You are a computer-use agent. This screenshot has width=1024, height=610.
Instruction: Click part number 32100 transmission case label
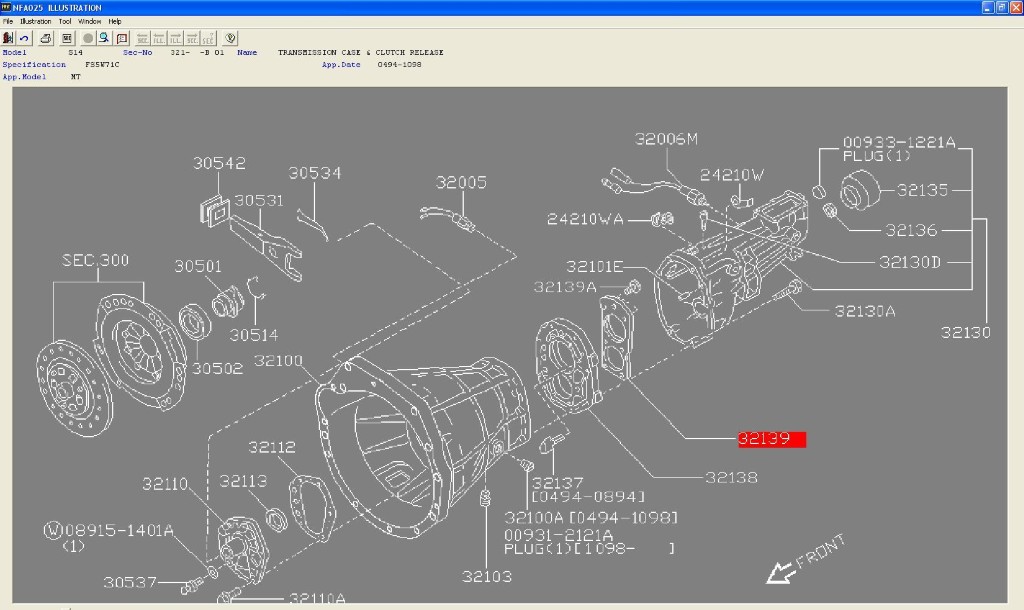tap(278, 360)
